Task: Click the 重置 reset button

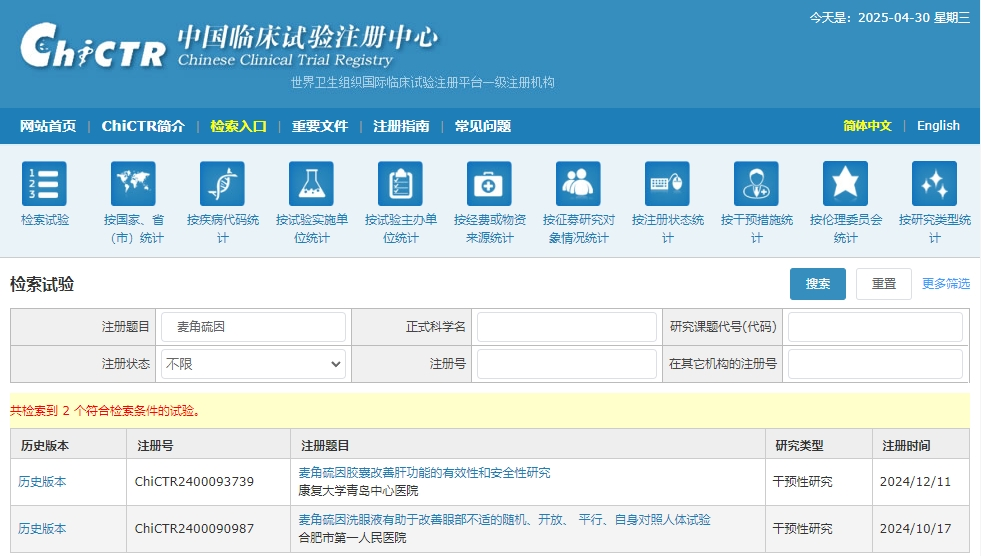Action: pos(883,284)
